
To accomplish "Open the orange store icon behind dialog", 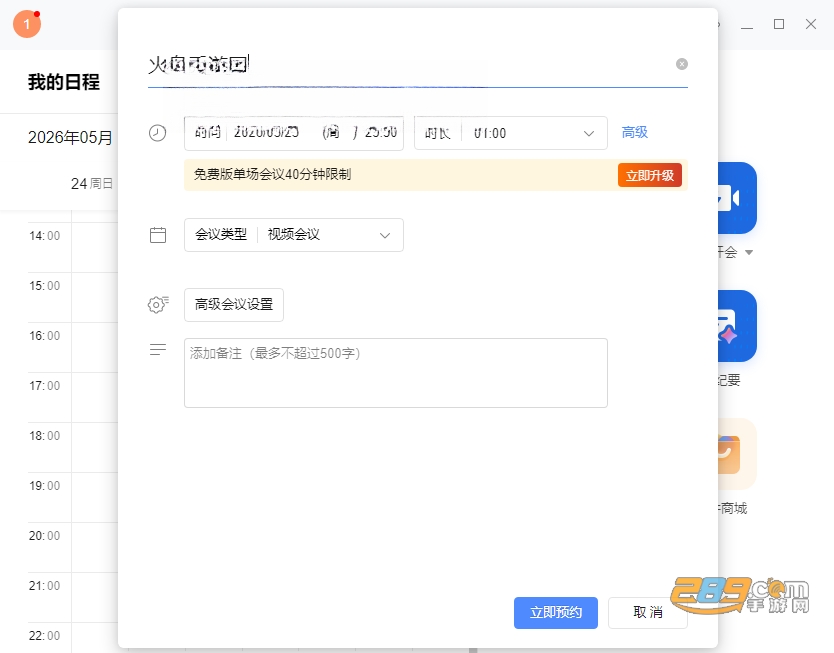I will [737, 454].
